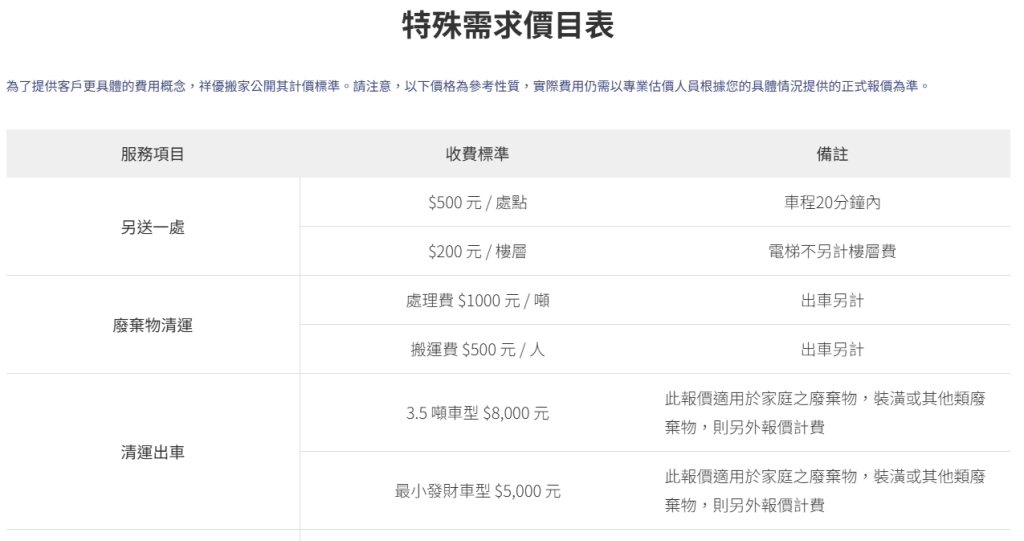Click the 電梯不另計樓層費 note
Image resolution: width=1024 pixels, height=541 pixels.
832,252
